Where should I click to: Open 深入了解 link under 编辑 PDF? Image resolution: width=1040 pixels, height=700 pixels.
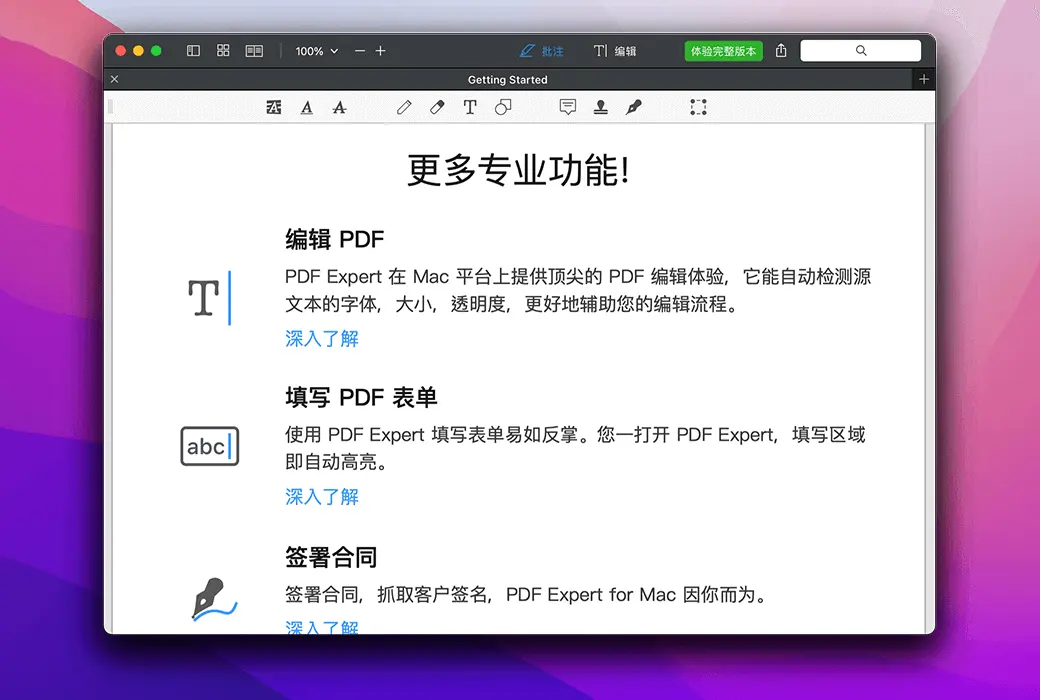[x=322, y=338]
